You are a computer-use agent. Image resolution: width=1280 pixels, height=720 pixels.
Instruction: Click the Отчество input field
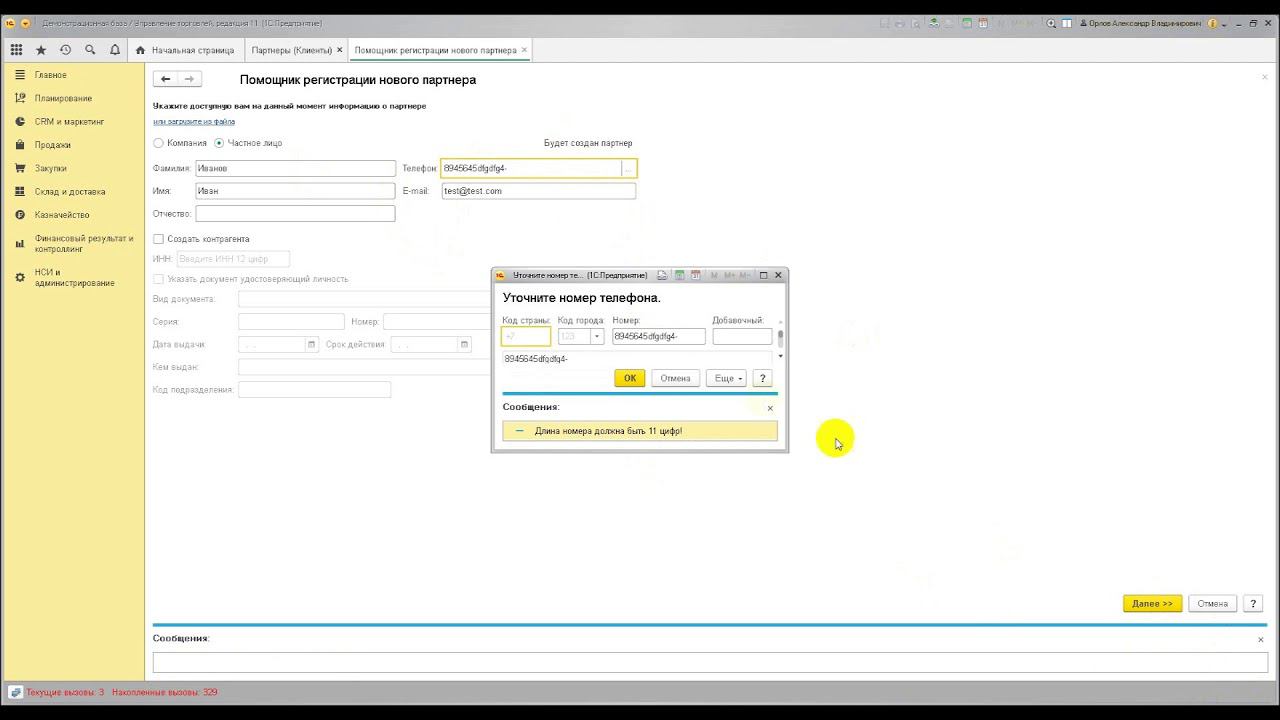pyautogui.click(x=295, y=213)
